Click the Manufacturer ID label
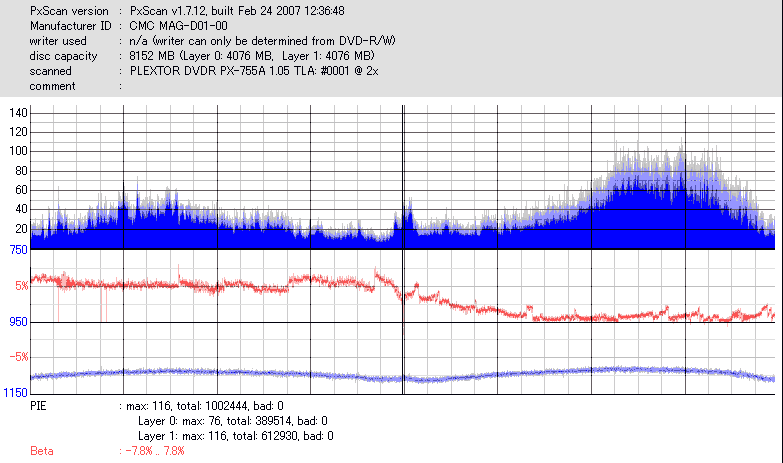The width and height of the screenshot is (783, 463). 70,26
